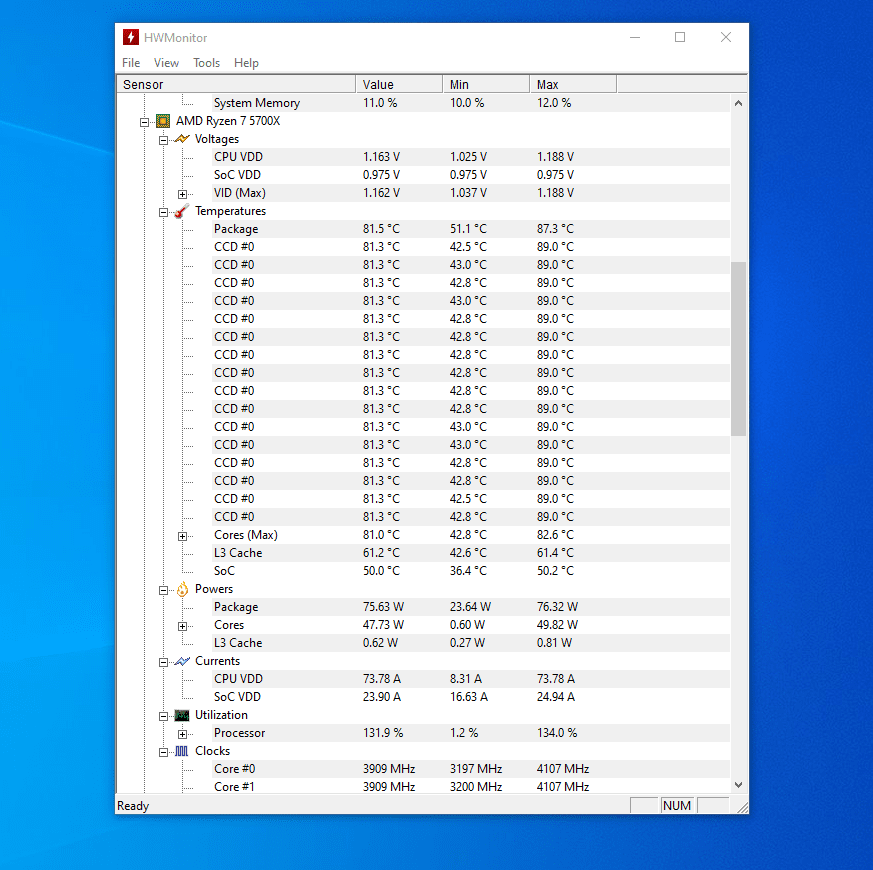Click the 81.5 °C Package value
Image resolution: width=873 pixels, height=870 pixels.
[381, 229]
